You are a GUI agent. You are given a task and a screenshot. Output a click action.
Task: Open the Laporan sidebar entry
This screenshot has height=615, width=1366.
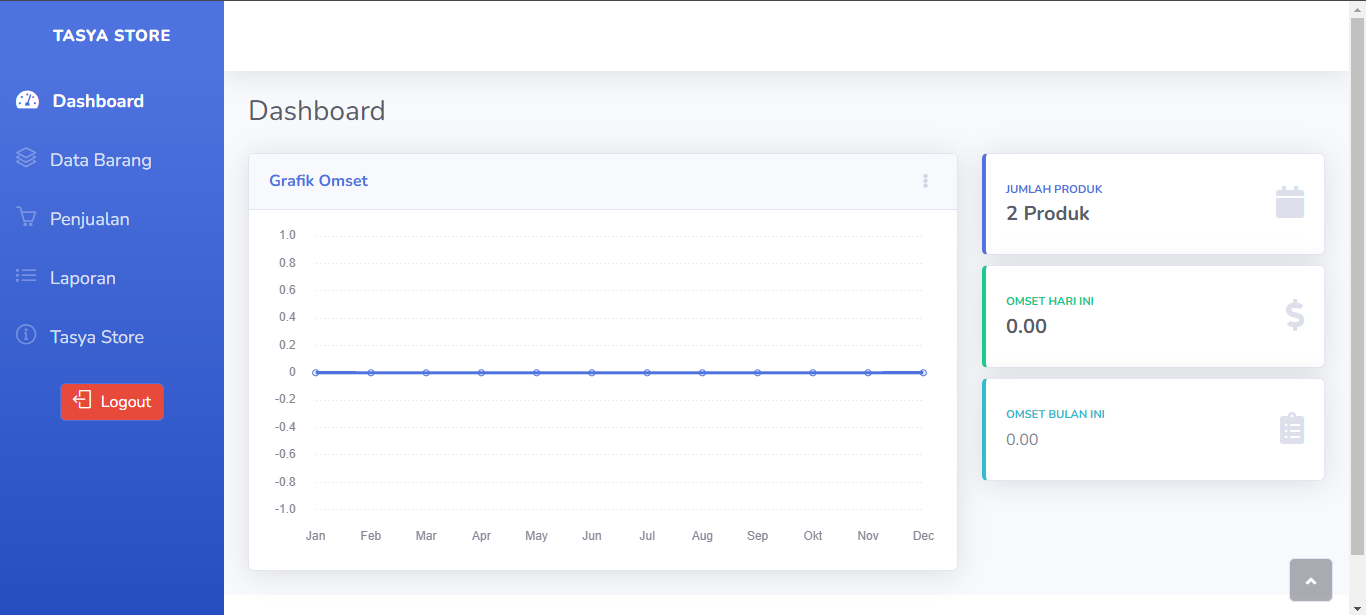83,278
